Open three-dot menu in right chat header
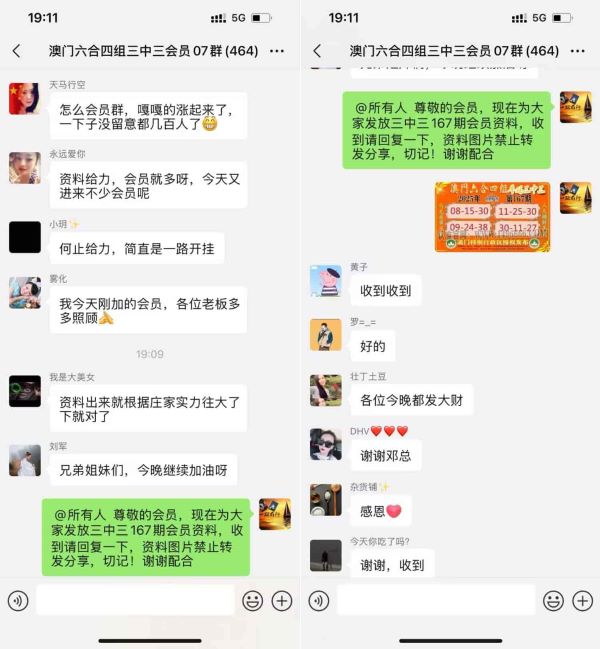The height and width of the screenshot is (649, 600). [x=578, y=51]
